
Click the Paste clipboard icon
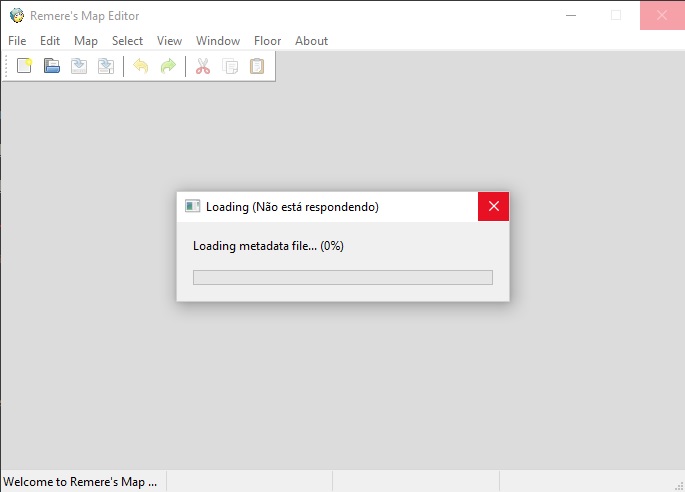(x=257, y=67)
